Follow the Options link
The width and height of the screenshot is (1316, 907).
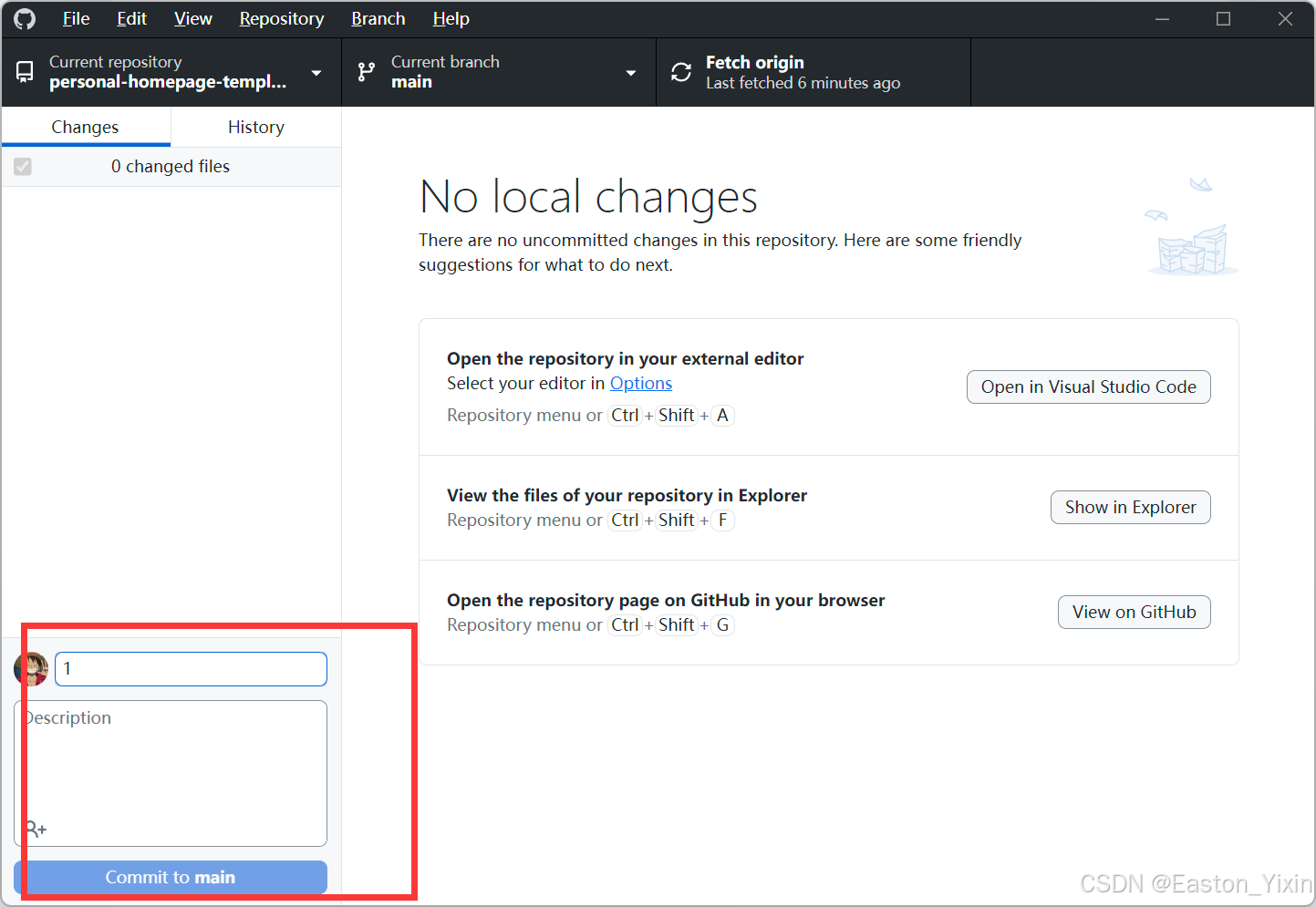pyautogui.click(x=641, y=384)
